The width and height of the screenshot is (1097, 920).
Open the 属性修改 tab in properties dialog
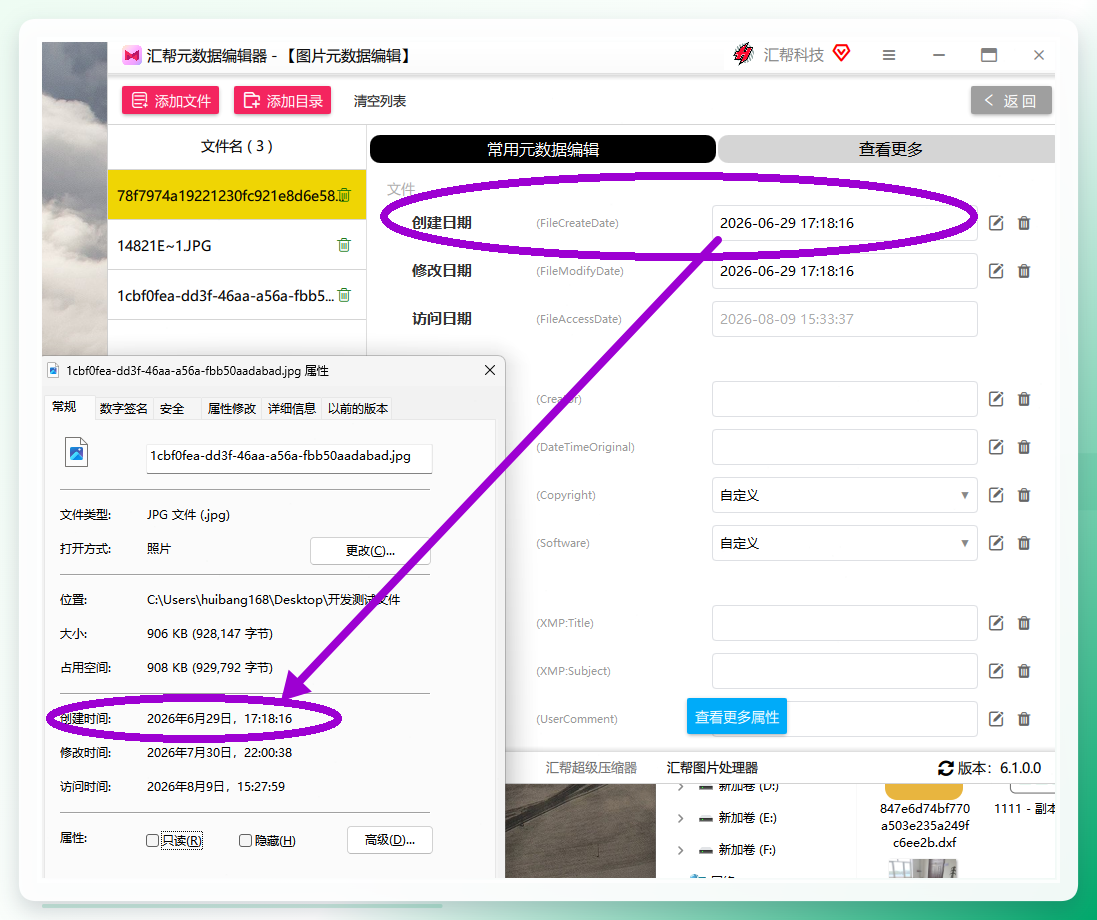232,409
